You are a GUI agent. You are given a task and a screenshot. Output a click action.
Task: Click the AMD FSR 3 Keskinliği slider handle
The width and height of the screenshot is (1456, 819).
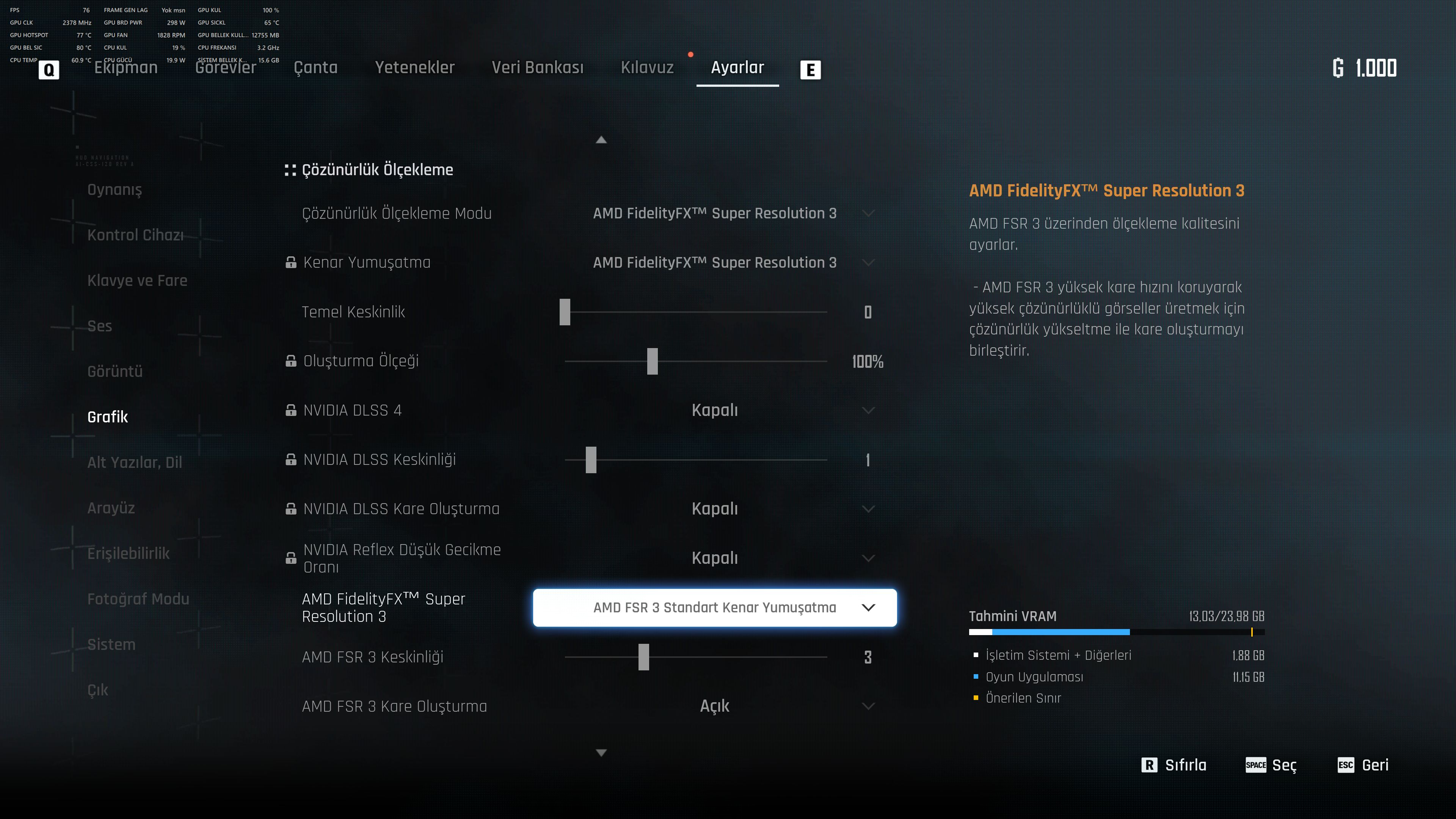pyautogui.click(x=644, y=657)
